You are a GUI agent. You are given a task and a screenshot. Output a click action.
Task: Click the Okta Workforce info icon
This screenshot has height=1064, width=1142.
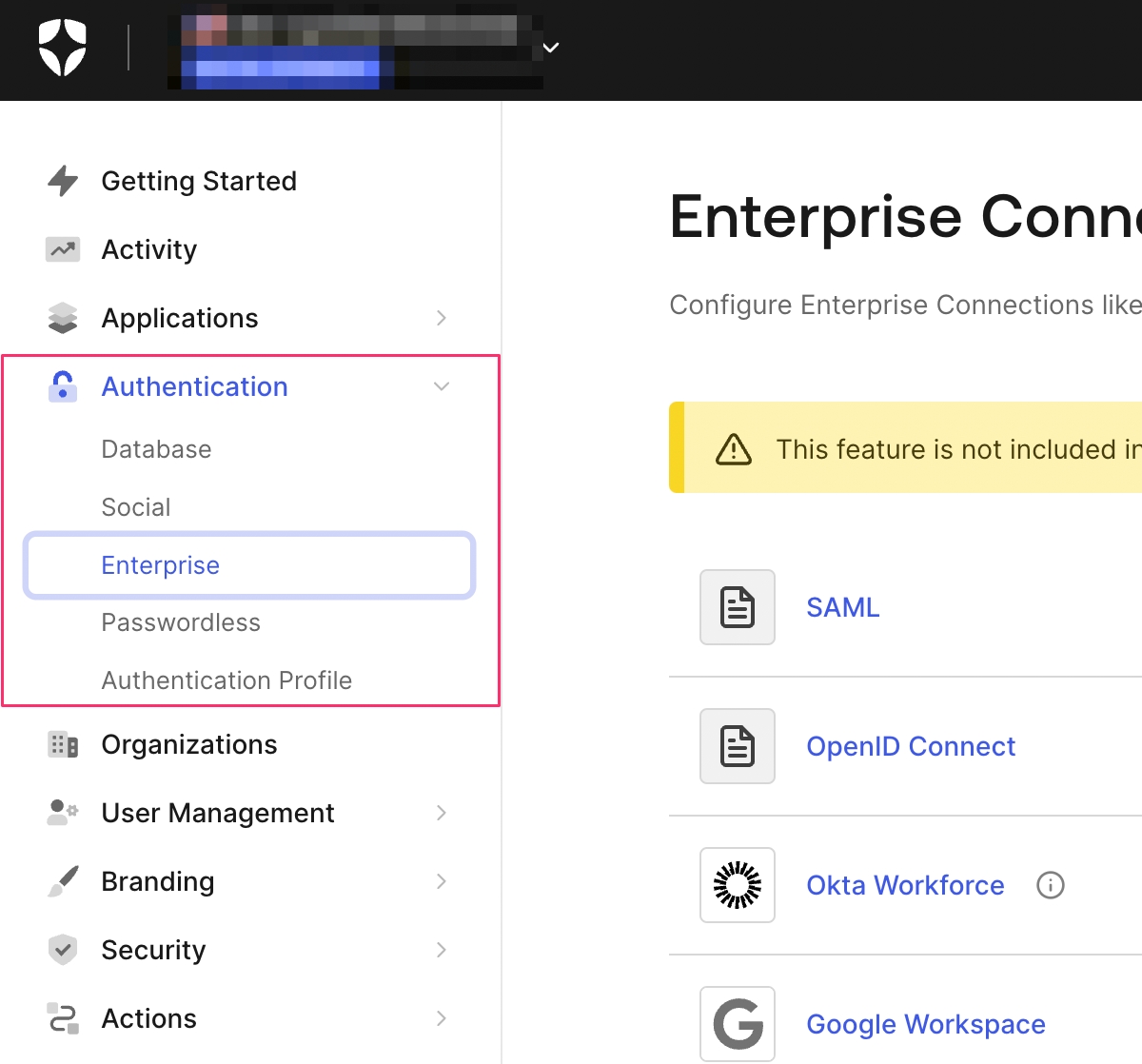pos(1050,885)
